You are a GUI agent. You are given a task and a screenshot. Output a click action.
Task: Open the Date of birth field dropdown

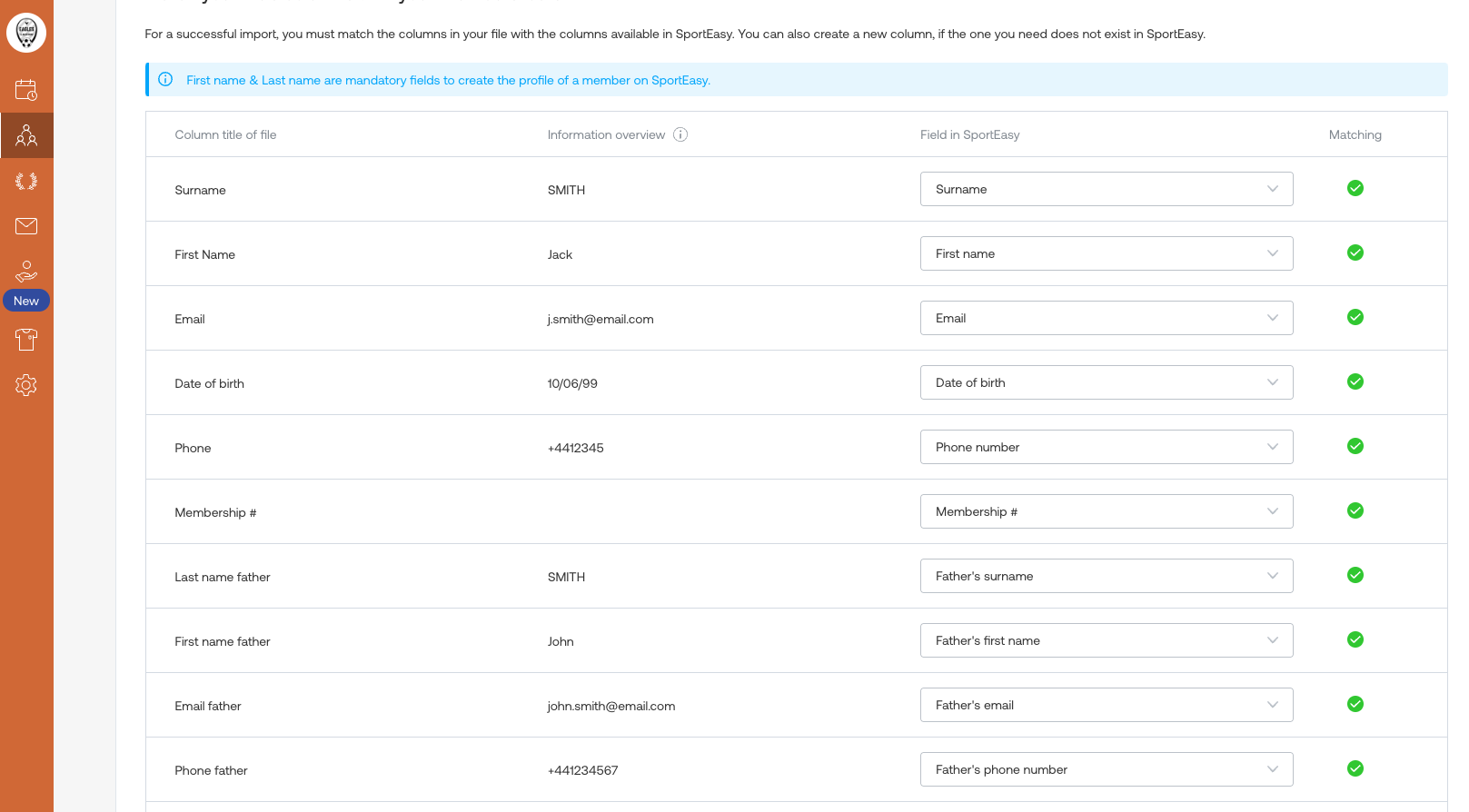click(1106, 382)
